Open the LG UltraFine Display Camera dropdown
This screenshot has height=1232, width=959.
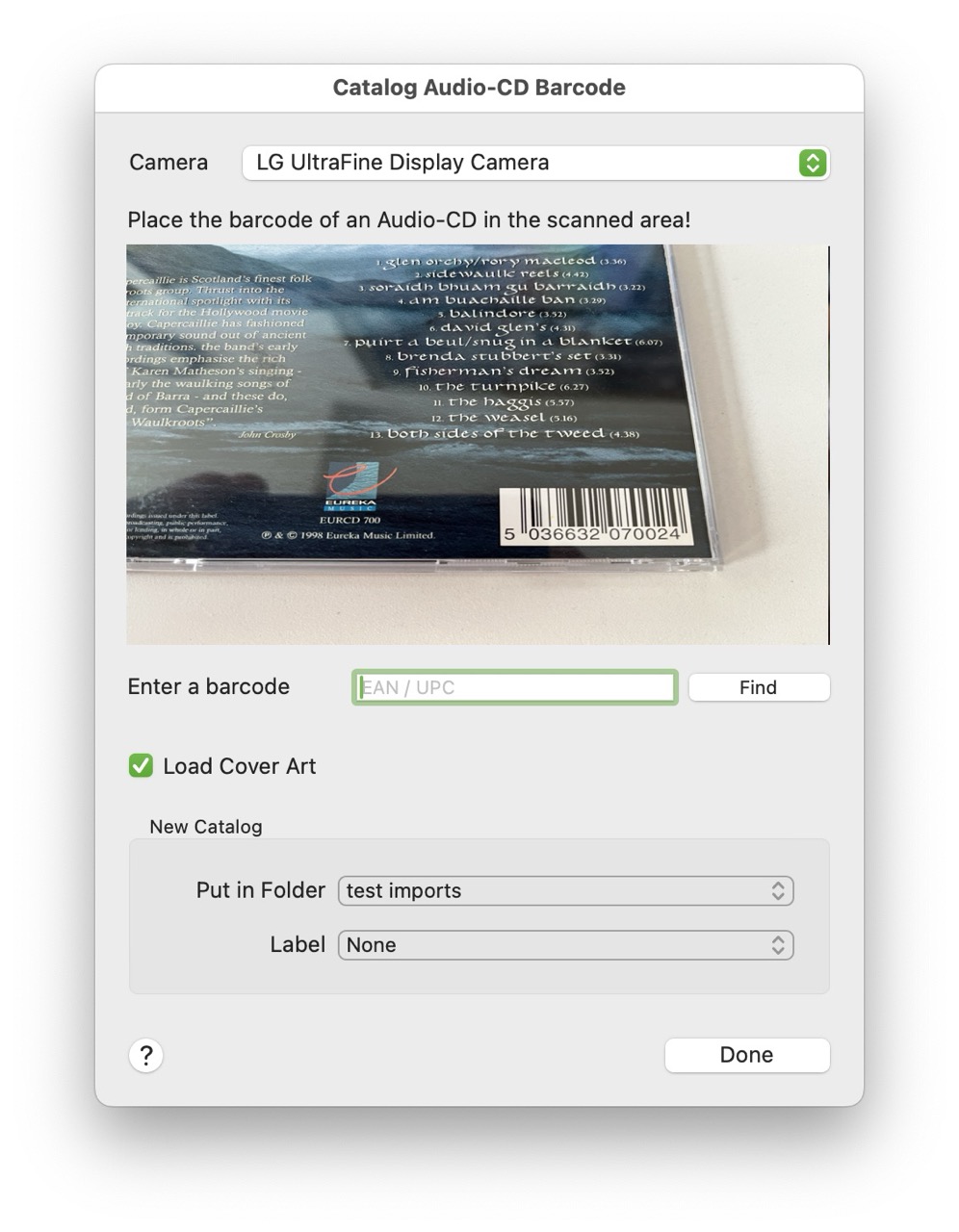tap(536, 163)
